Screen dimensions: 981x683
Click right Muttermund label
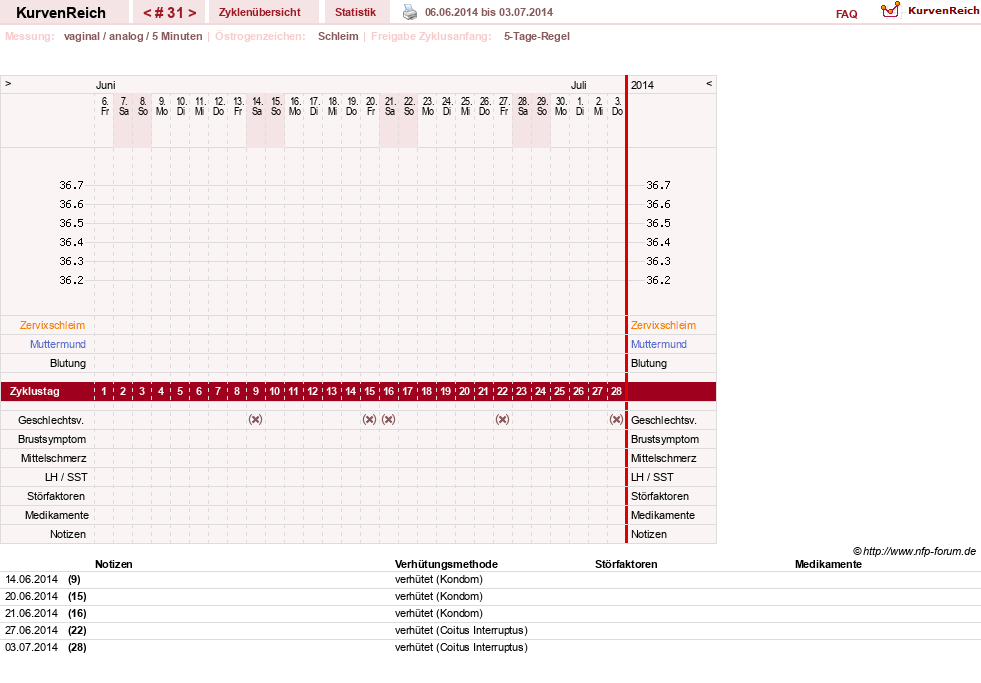(x=659, y=344)
